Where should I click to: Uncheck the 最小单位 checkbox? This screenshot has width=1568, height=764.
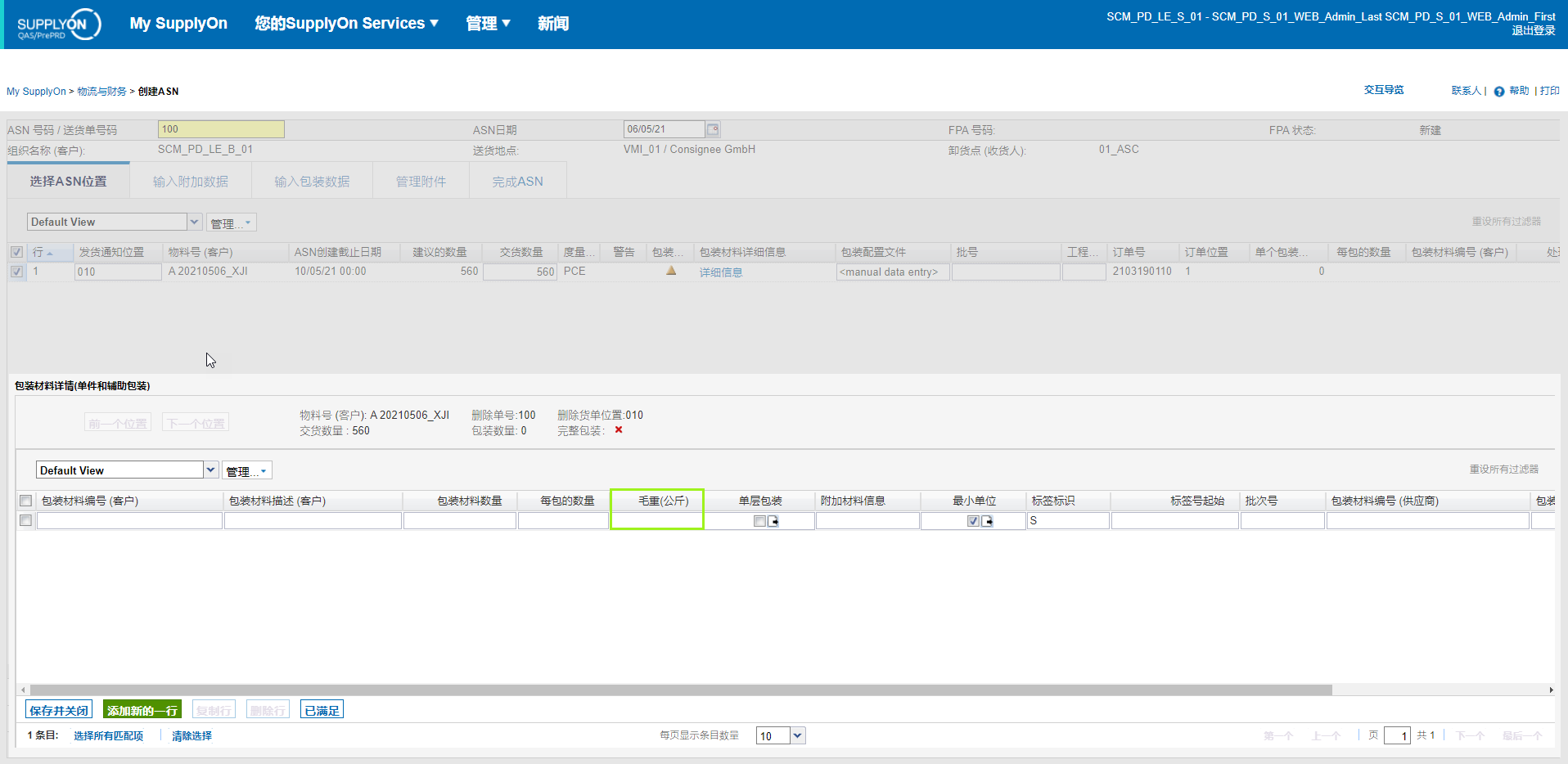pyautogui.click(x=973, y=521)
